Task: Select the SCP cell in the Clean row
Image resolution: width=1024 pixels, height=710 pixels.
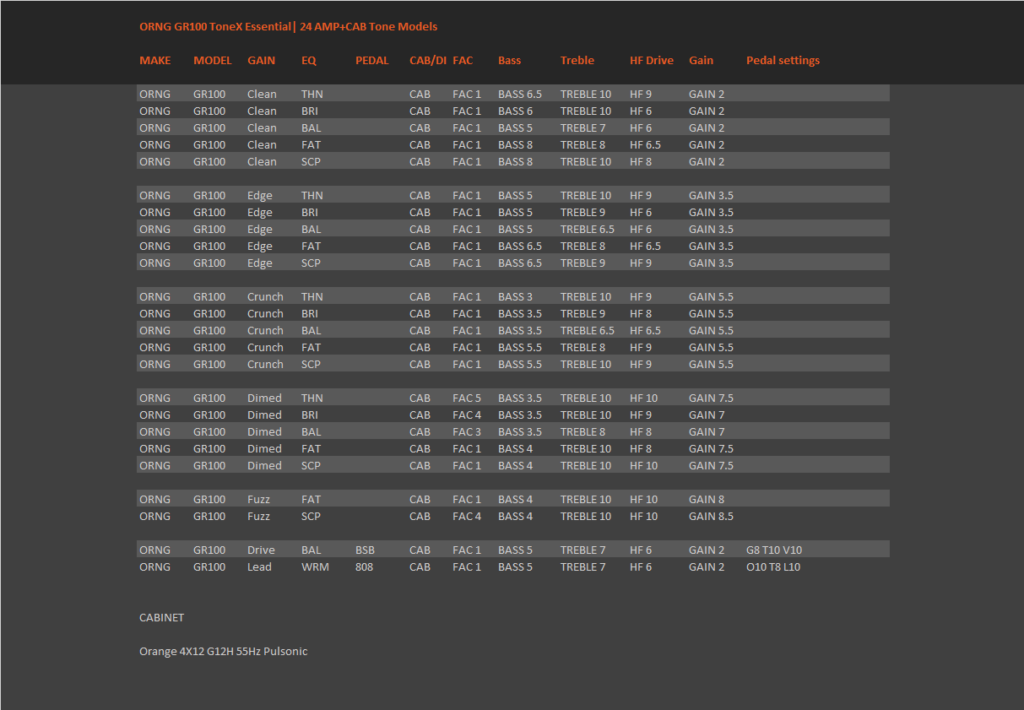Action: click(x=311, y=162)
